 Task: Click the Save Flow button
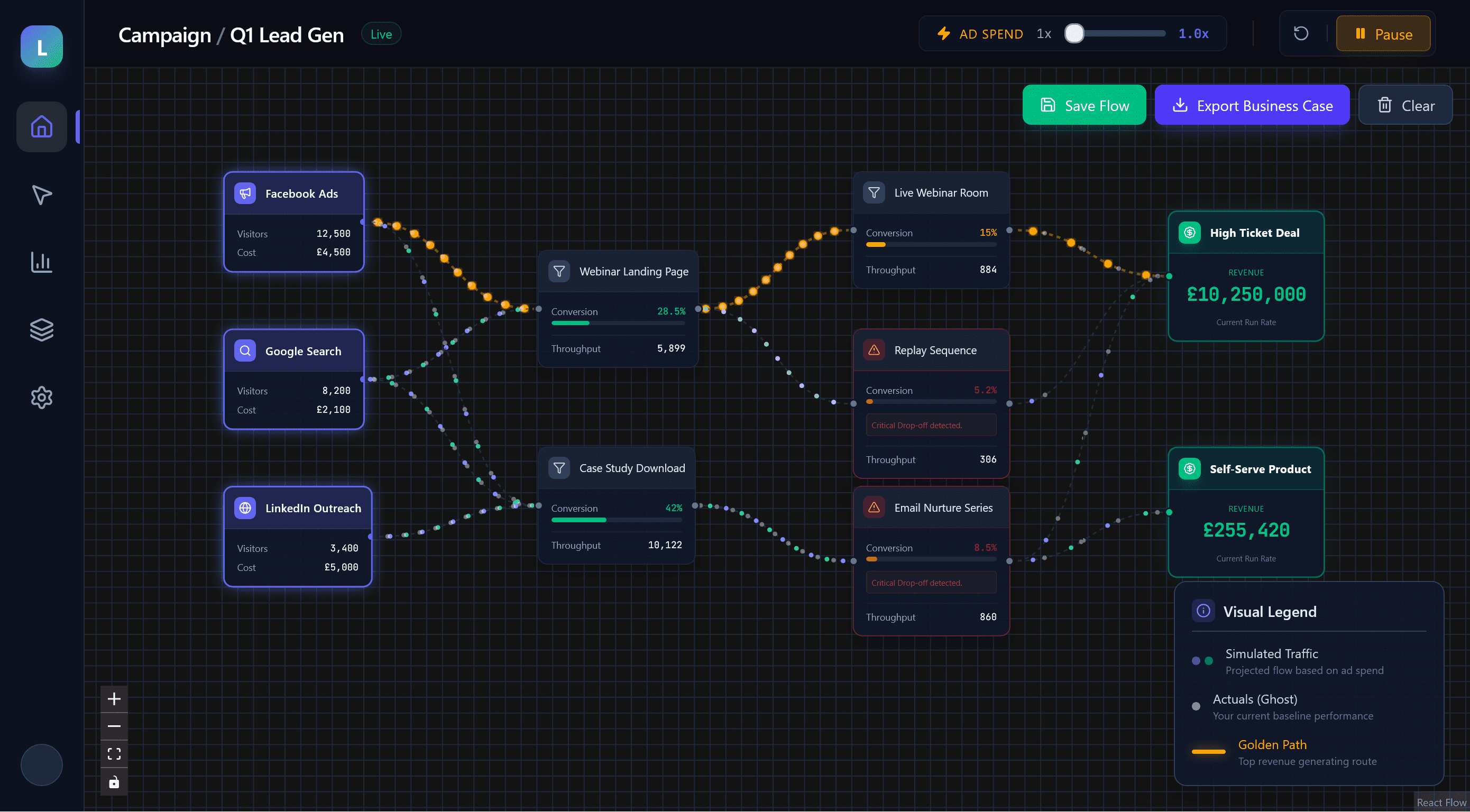(x=1083, y=106)
